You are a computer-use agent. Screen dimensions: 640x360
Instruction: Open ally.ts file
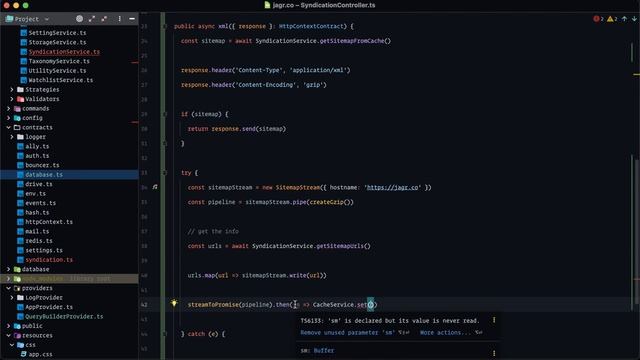pos(37,146)
